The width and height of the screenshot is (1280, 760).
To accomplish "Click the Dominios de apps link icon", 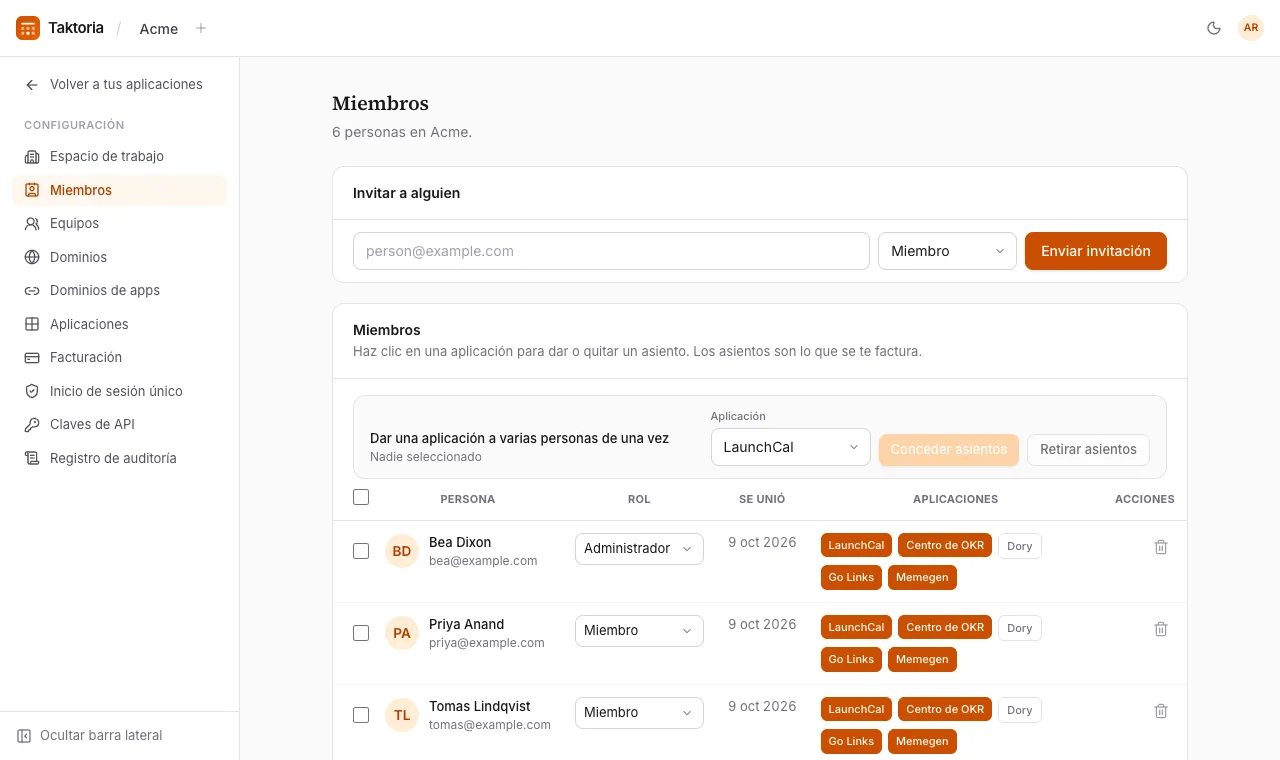I will point(32,290).
